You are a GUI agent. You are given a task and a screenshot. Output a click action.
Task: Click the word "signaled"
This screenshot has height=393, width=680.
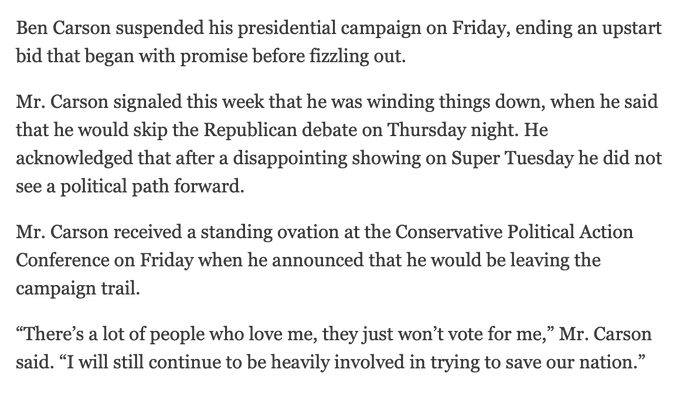pyautogui.click(x=147, y=102)
